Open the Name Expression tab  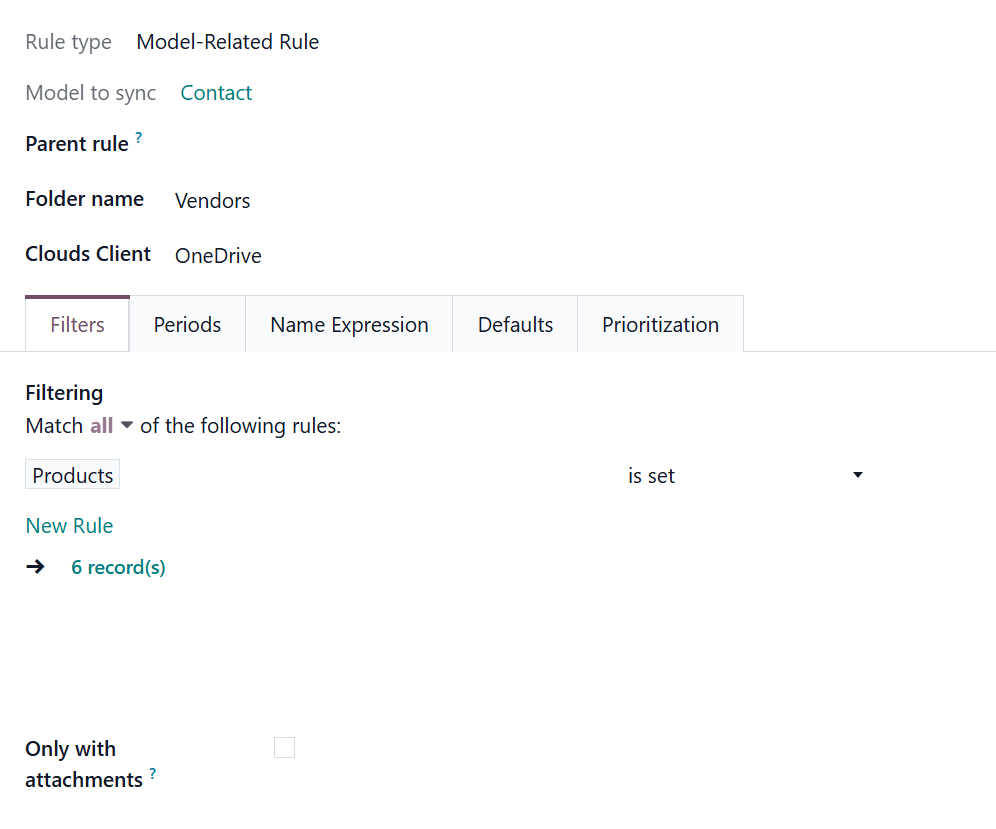point(349,325)
